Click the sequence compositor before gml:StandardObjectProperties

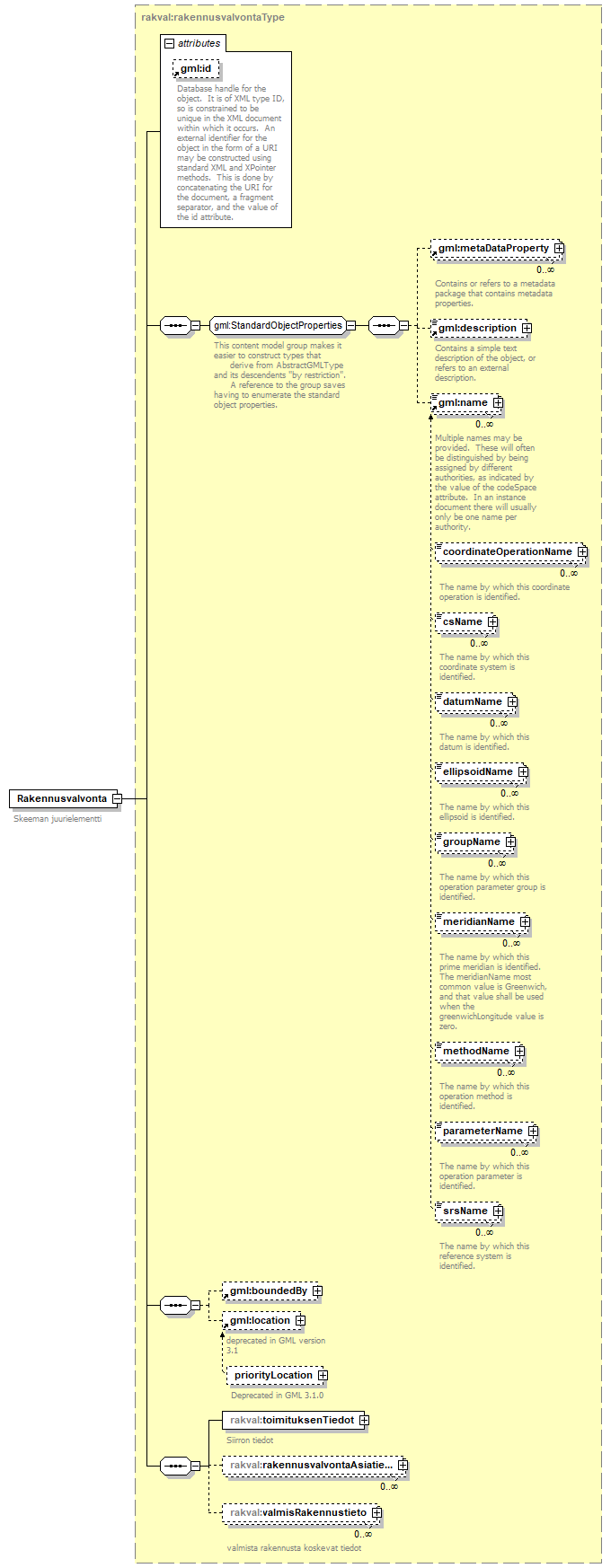175,325
